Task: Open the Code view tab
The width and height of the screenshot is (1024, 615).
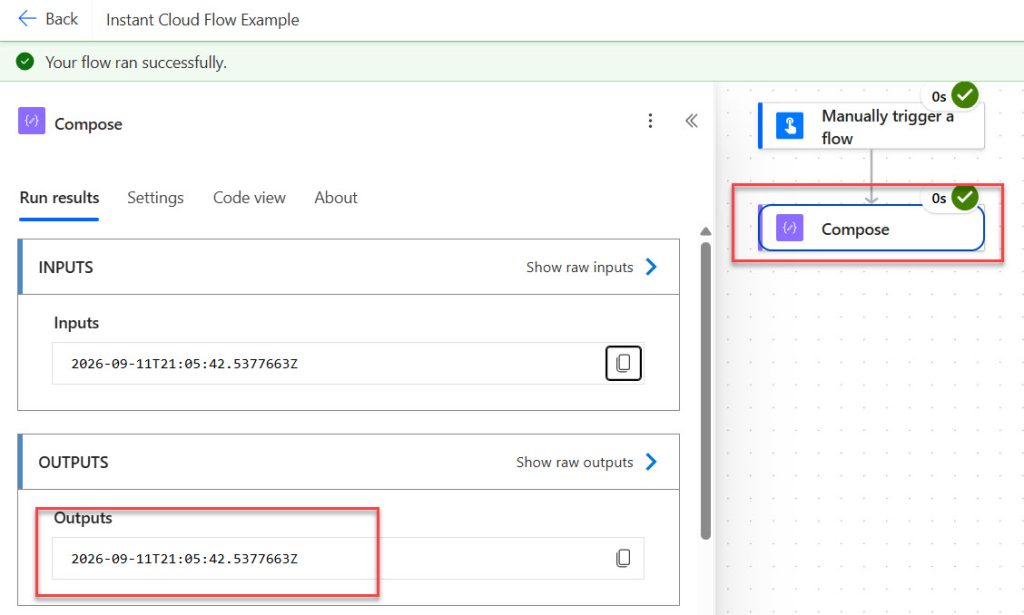Action: [x=249, y=198]
